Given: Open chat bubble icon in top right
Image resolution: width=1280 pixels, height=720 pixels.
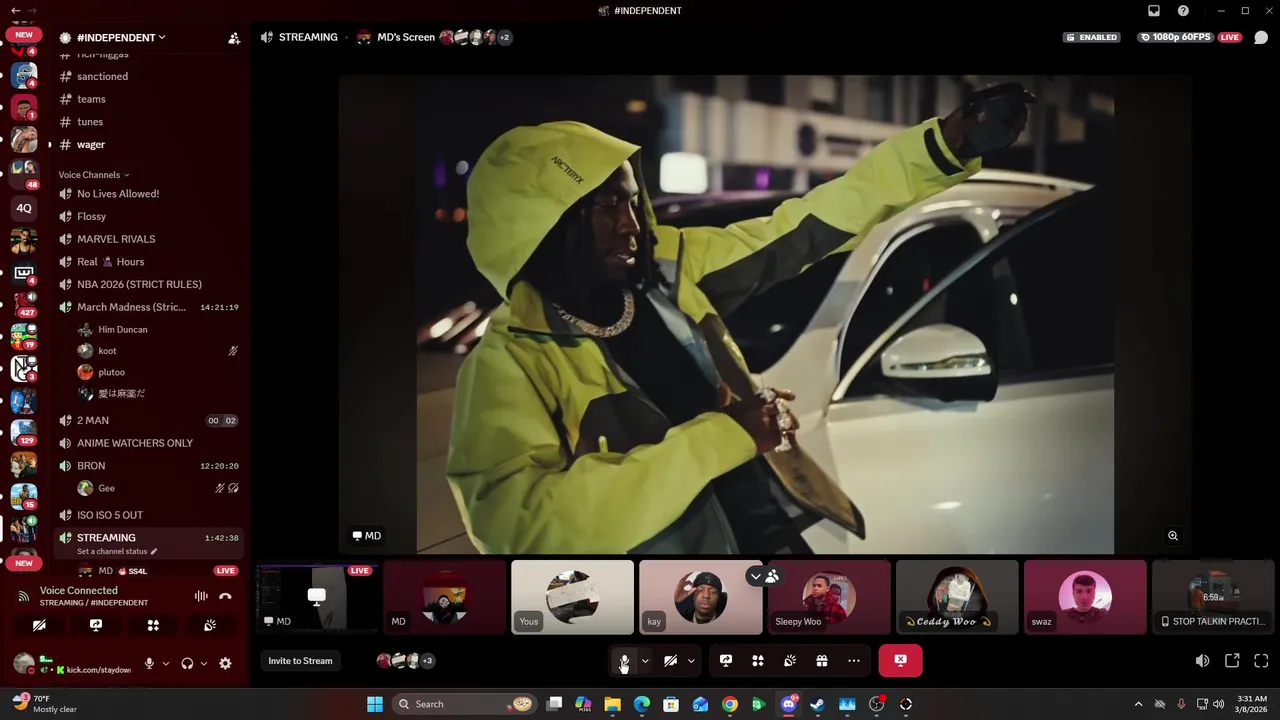Looking at the screenshot, I should pos(1261,38).
